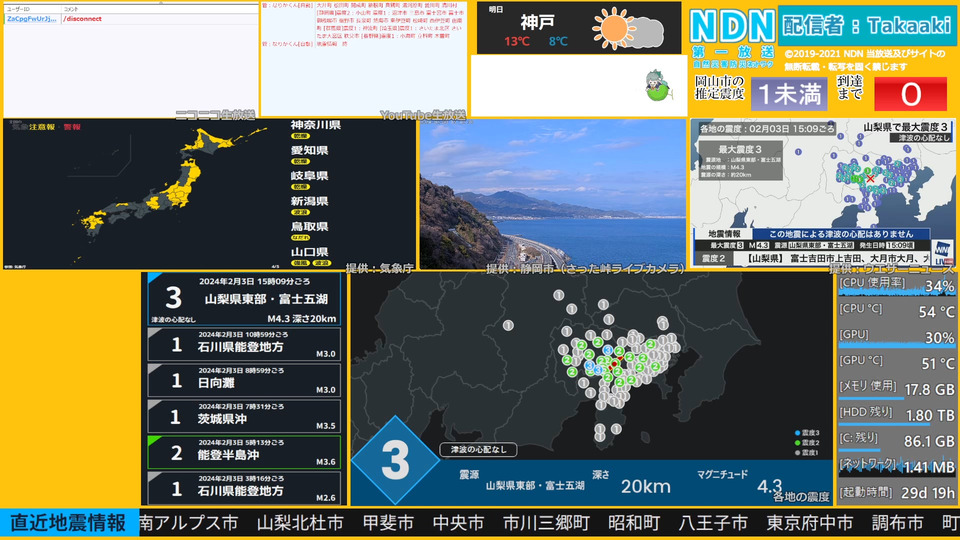Image resolution: width=960 pixels, height=540 pixels.
Task: Click 神戸 city name in weather panel
Action: pyautogui.click(x=538, y=23)
